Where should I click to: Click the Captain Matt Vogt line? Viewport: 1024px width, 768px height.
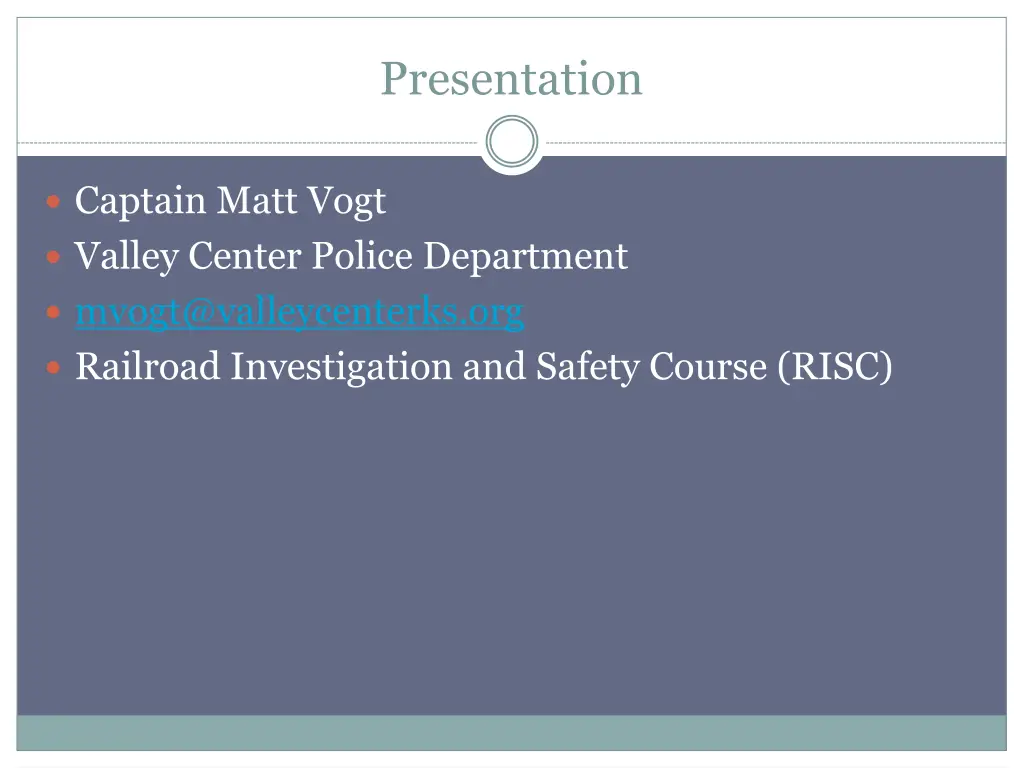[231, 200]
